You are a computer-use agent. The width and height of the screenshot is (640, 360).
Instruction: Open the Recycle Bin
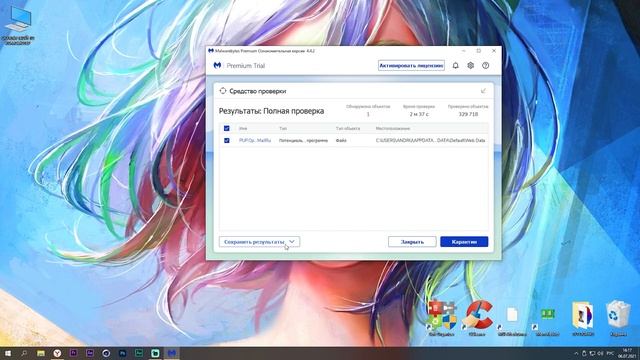(x=618, y=318)
